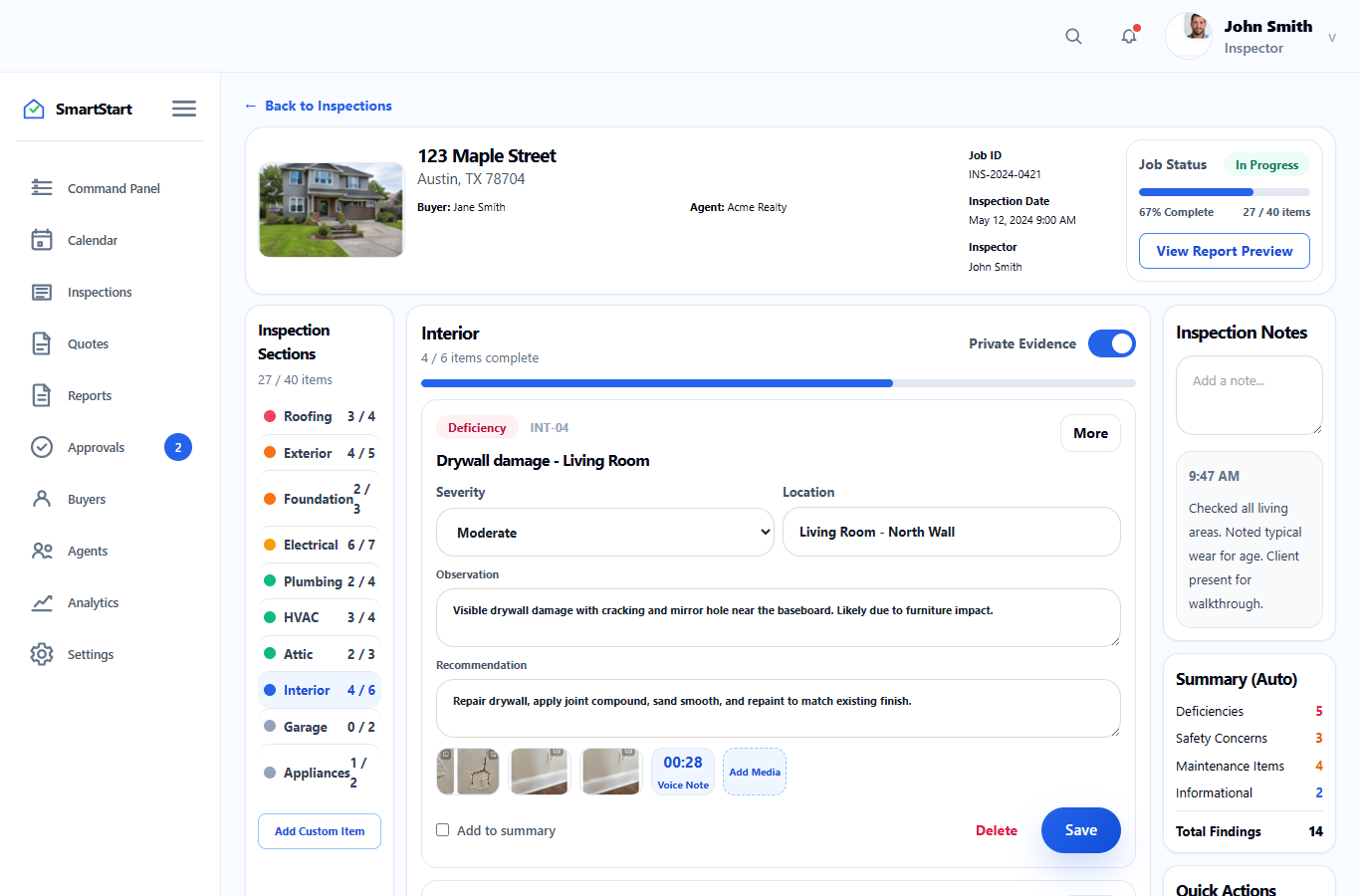Select the Appliances inspection section
The image size is (1360, 896).
tap(320, 773)
